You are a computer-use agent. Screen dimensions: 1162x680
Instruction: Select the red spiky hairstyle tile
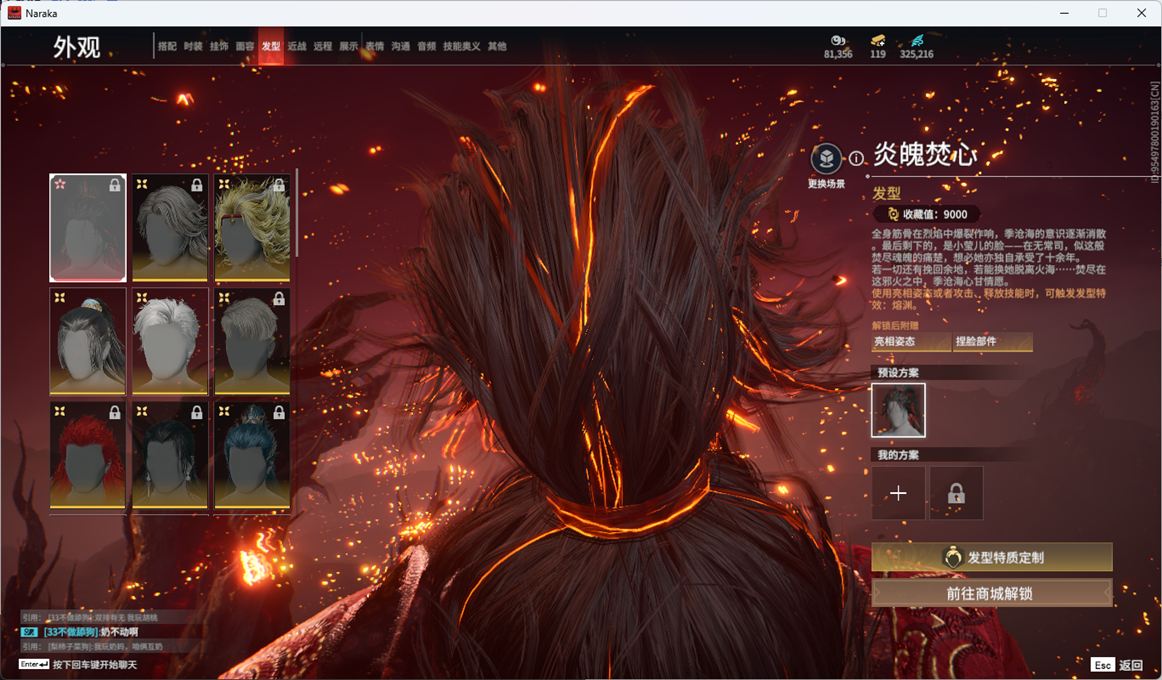click(87, 456)
